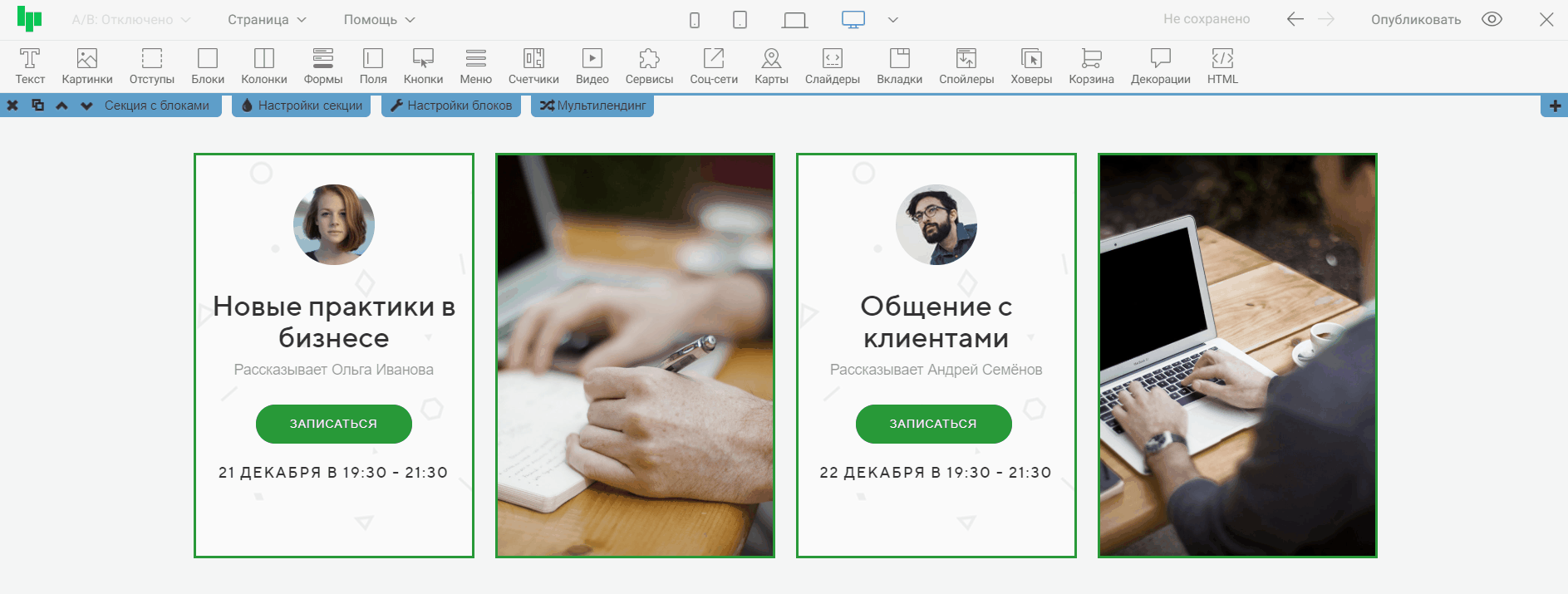
Task: Open the Страница dropdown menu
Action: [267, 20]
